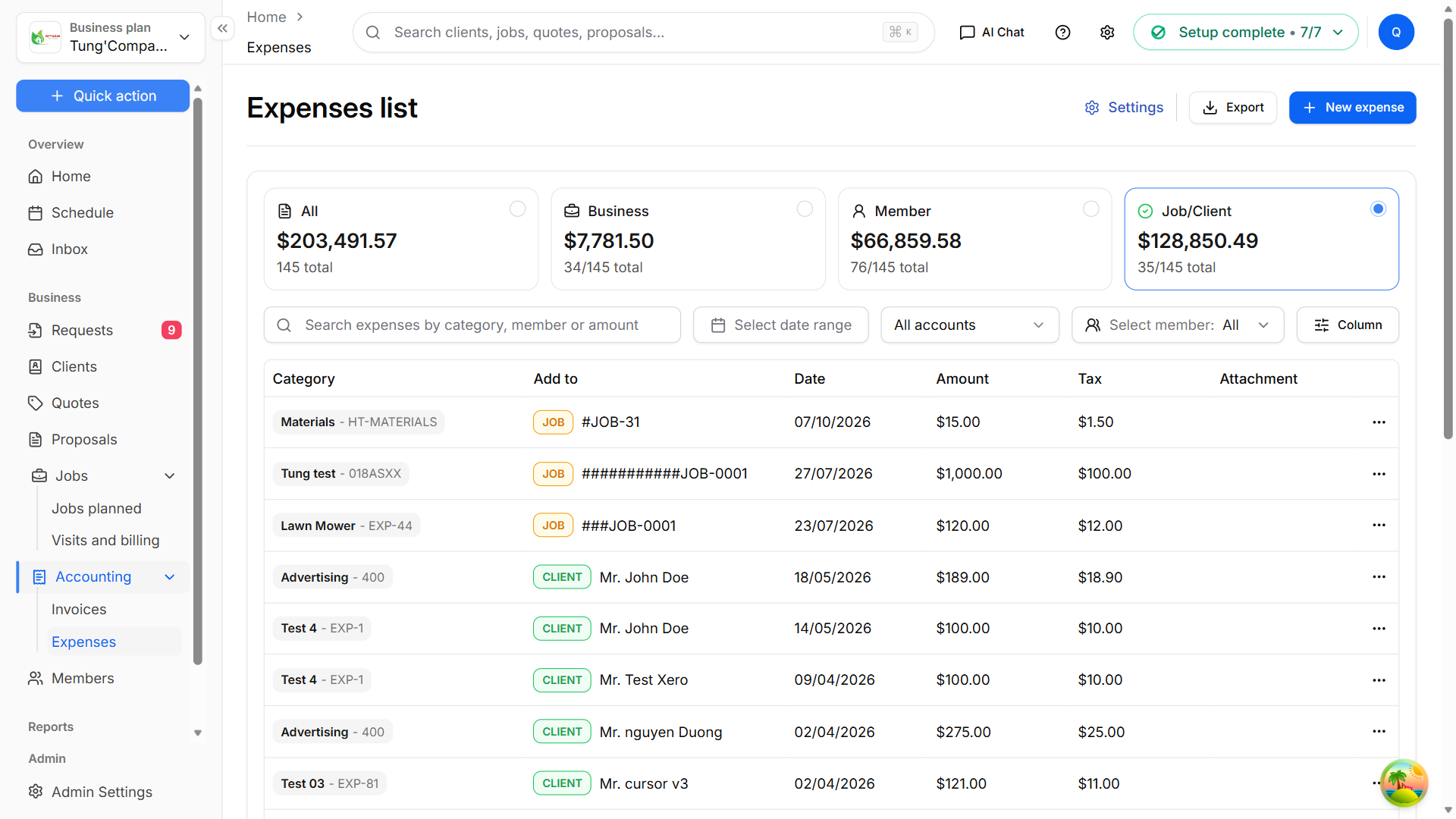Open Visits and billing in sidebar
This screenshot has width=1456, height=819.
pyautogui.click(x=105, y=541)
